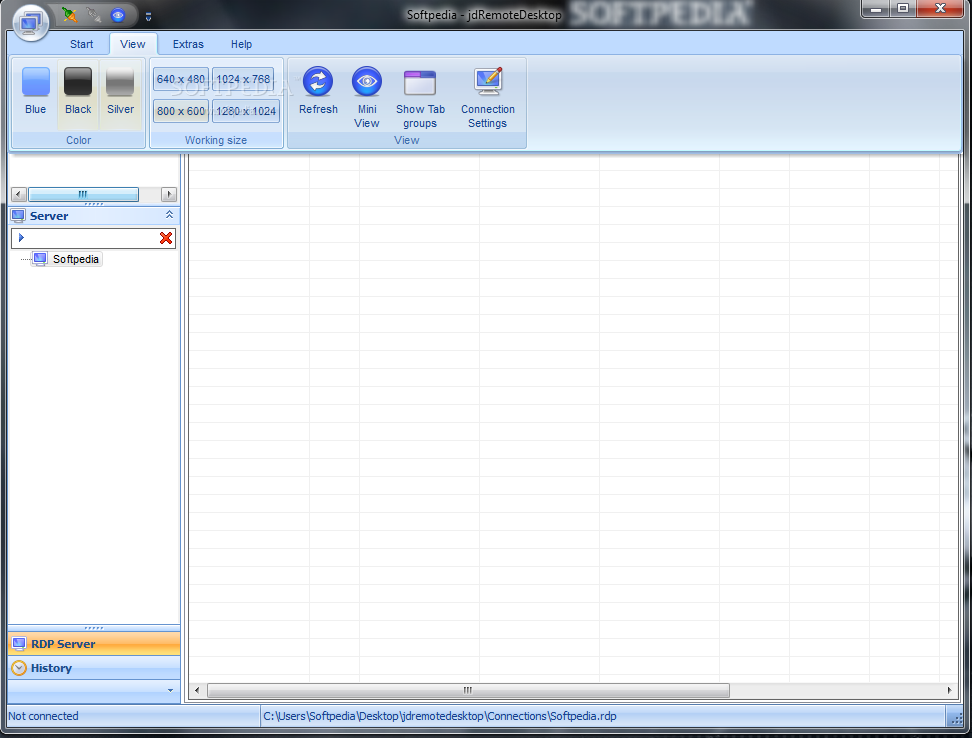Click the RDP Server monitor icon

pos(19,644)
